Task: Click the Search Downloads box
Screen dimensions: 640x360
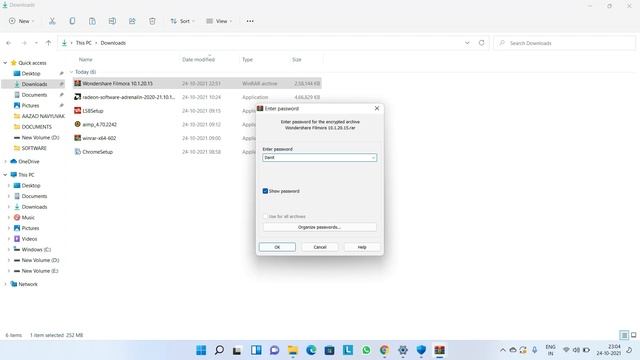Action: 565,43
